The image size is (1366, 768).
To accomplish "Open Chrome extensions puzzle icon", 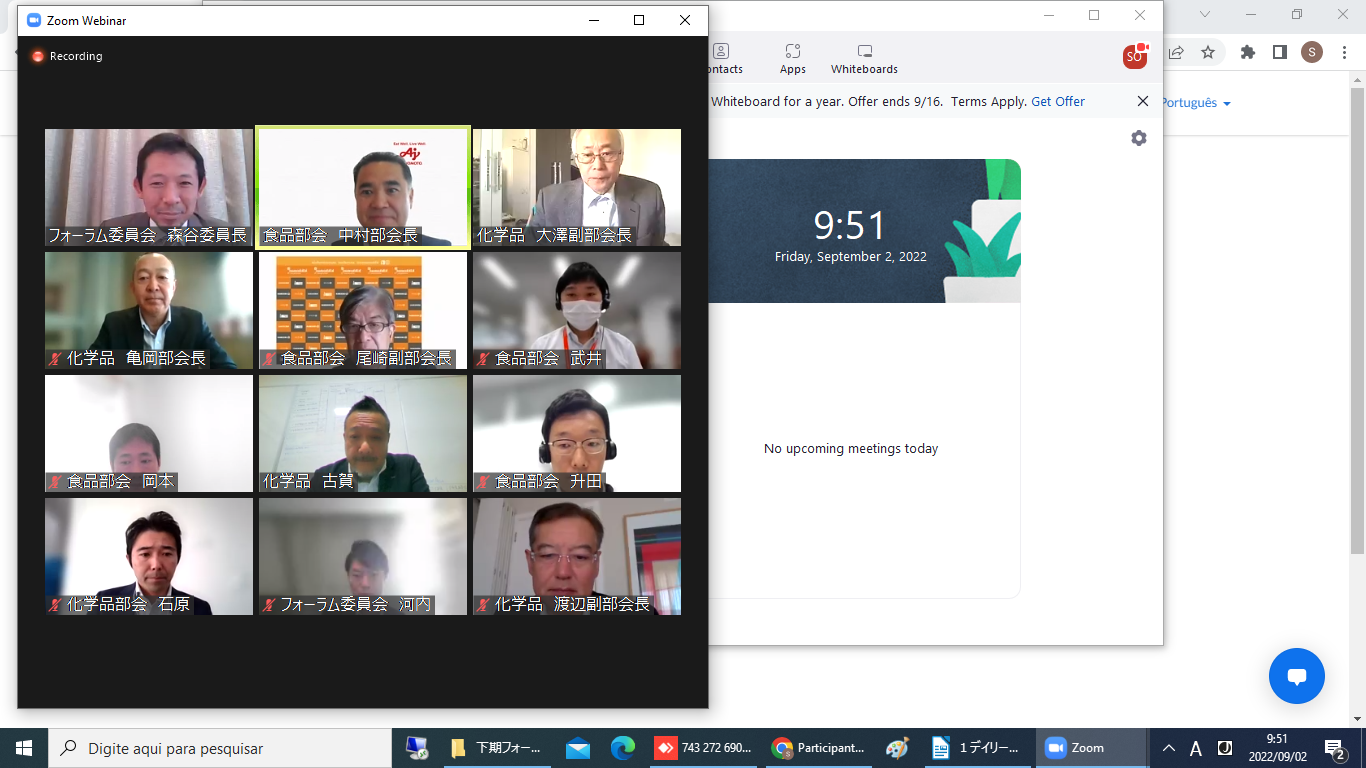I will pyautogui.click(x=1247, y=52).
